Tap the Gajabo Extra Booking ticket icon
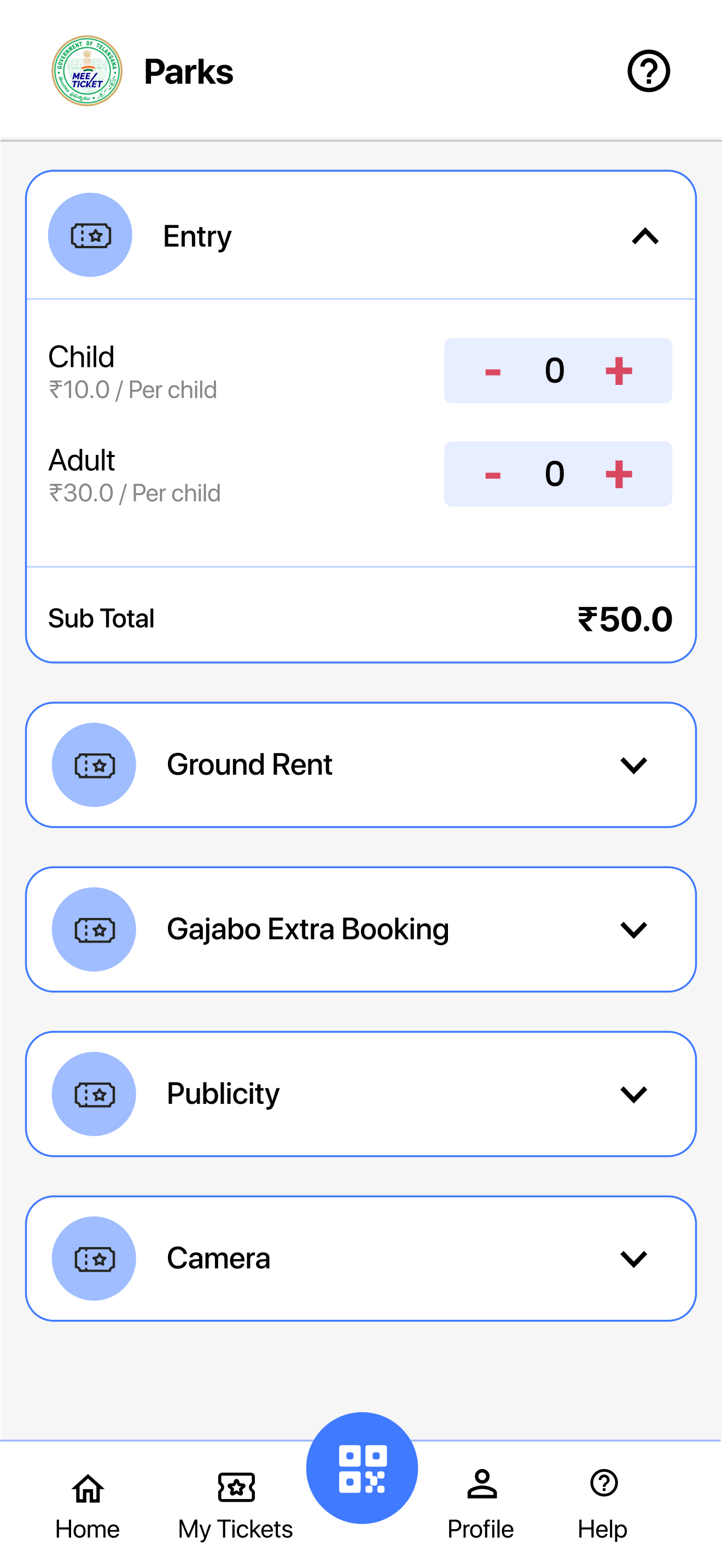722x1568 pixels. coord(94,929)
